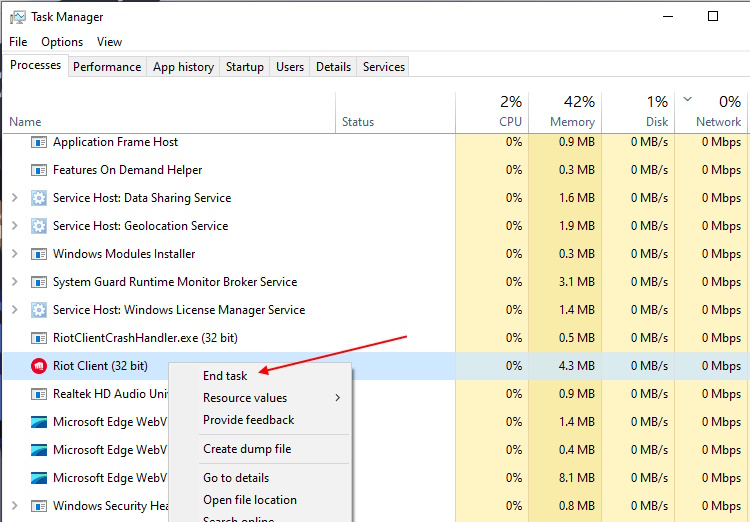
Task: Click the 4.3 MB memory value
Action: [x=576, y=366]
